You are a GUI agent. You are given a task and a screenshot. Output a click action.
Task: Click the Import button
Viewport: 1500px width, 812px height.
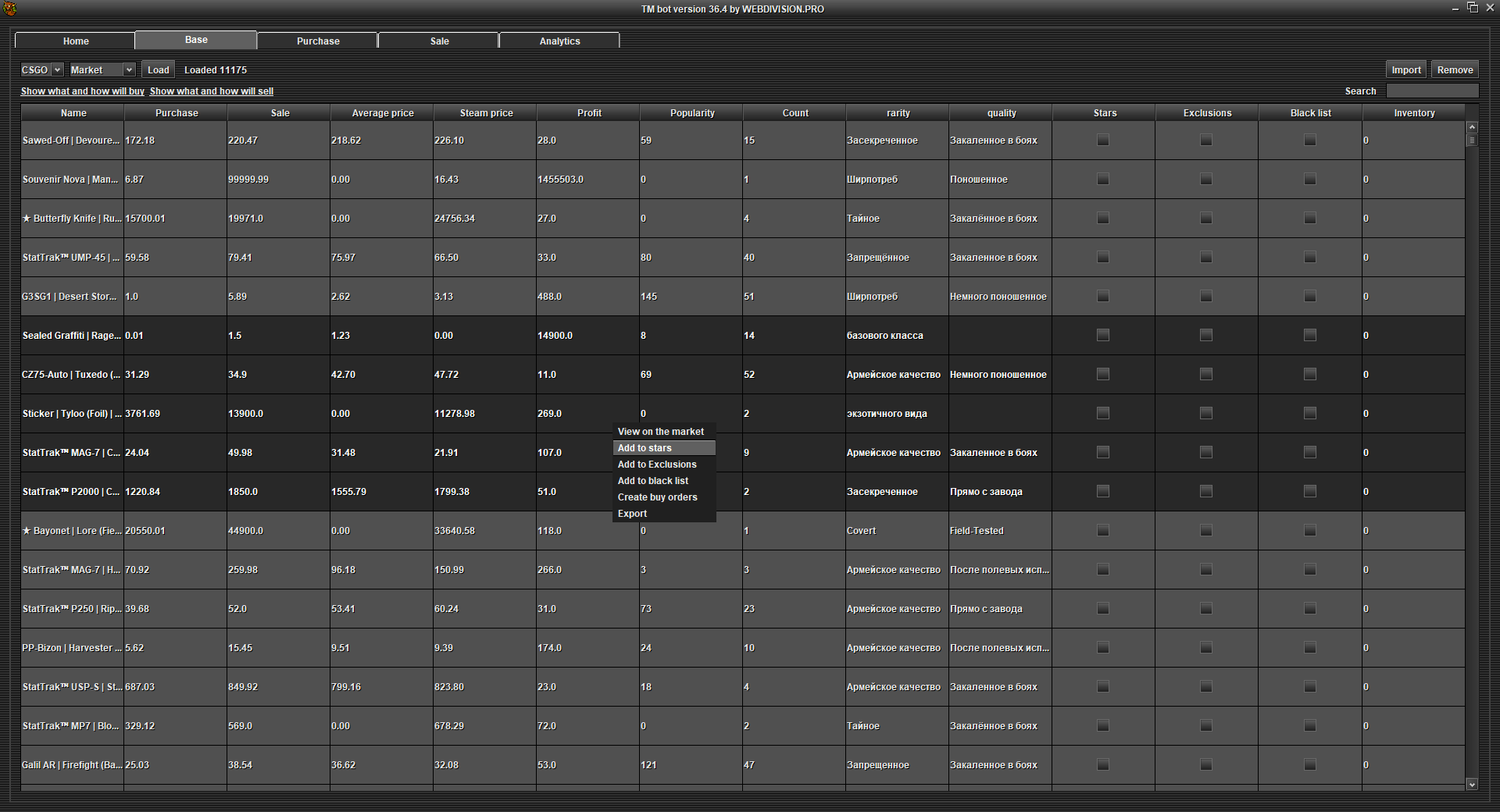[x=1405, y=69]
